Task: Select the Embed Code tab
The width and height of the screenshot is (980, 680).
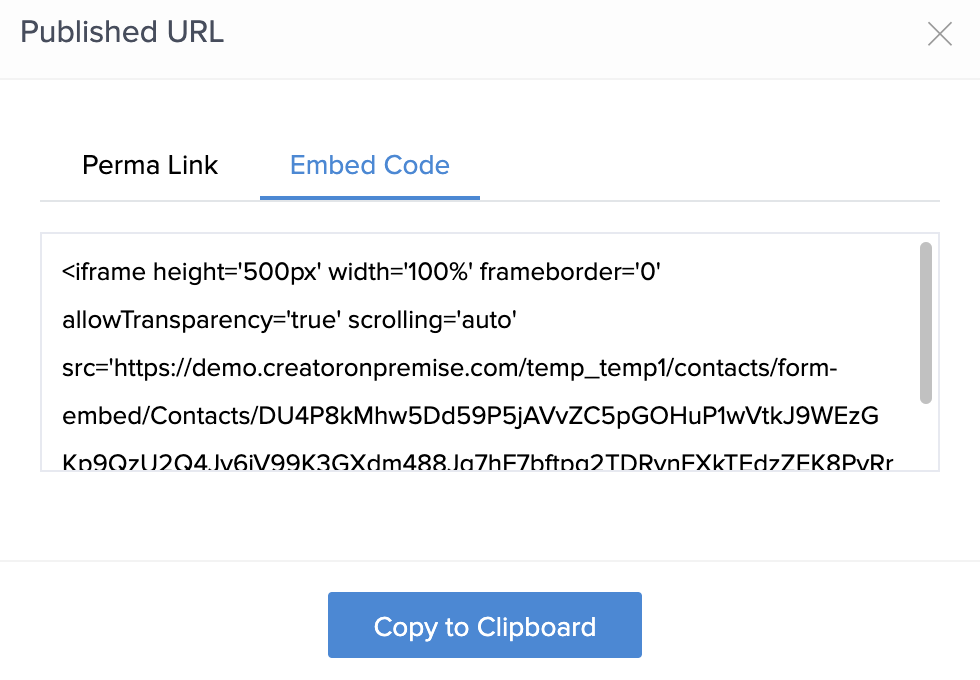Action: (370, 165)
